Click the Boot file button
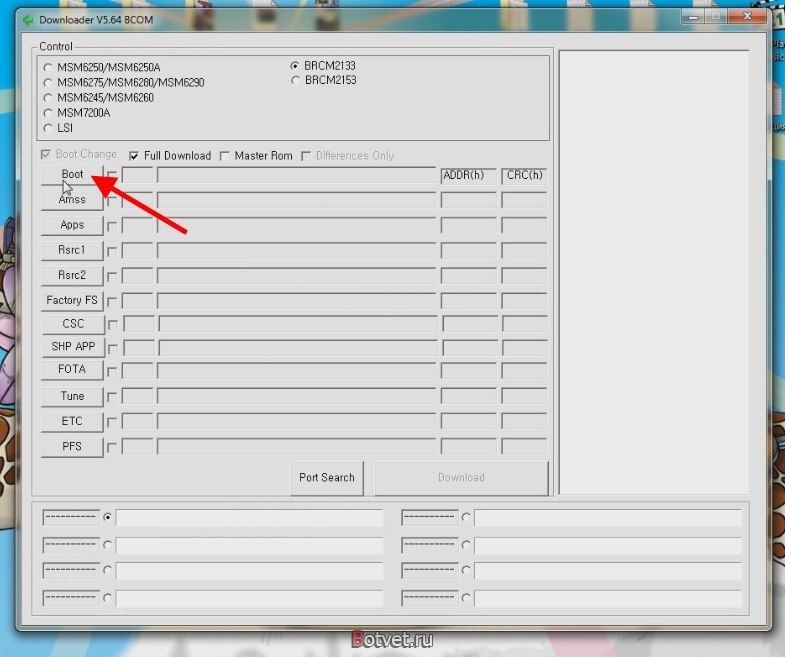Image resolution: width=785 pixels, height=657 pixels. click(x=72, y=175)
